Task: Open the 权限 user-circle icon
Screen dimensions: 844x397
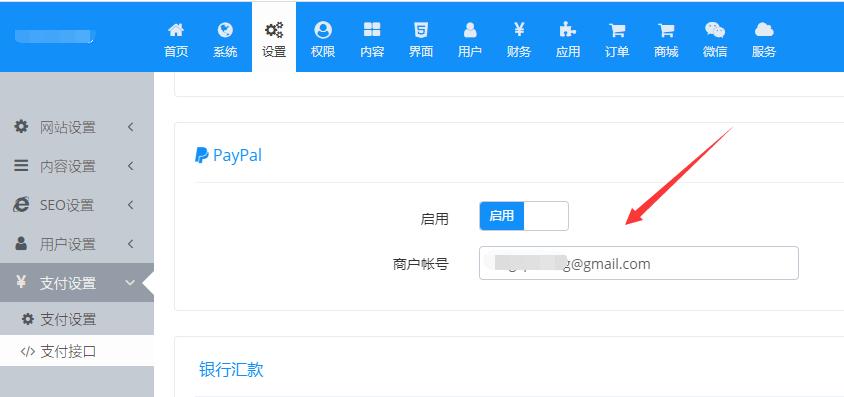Action: [323, 30]
